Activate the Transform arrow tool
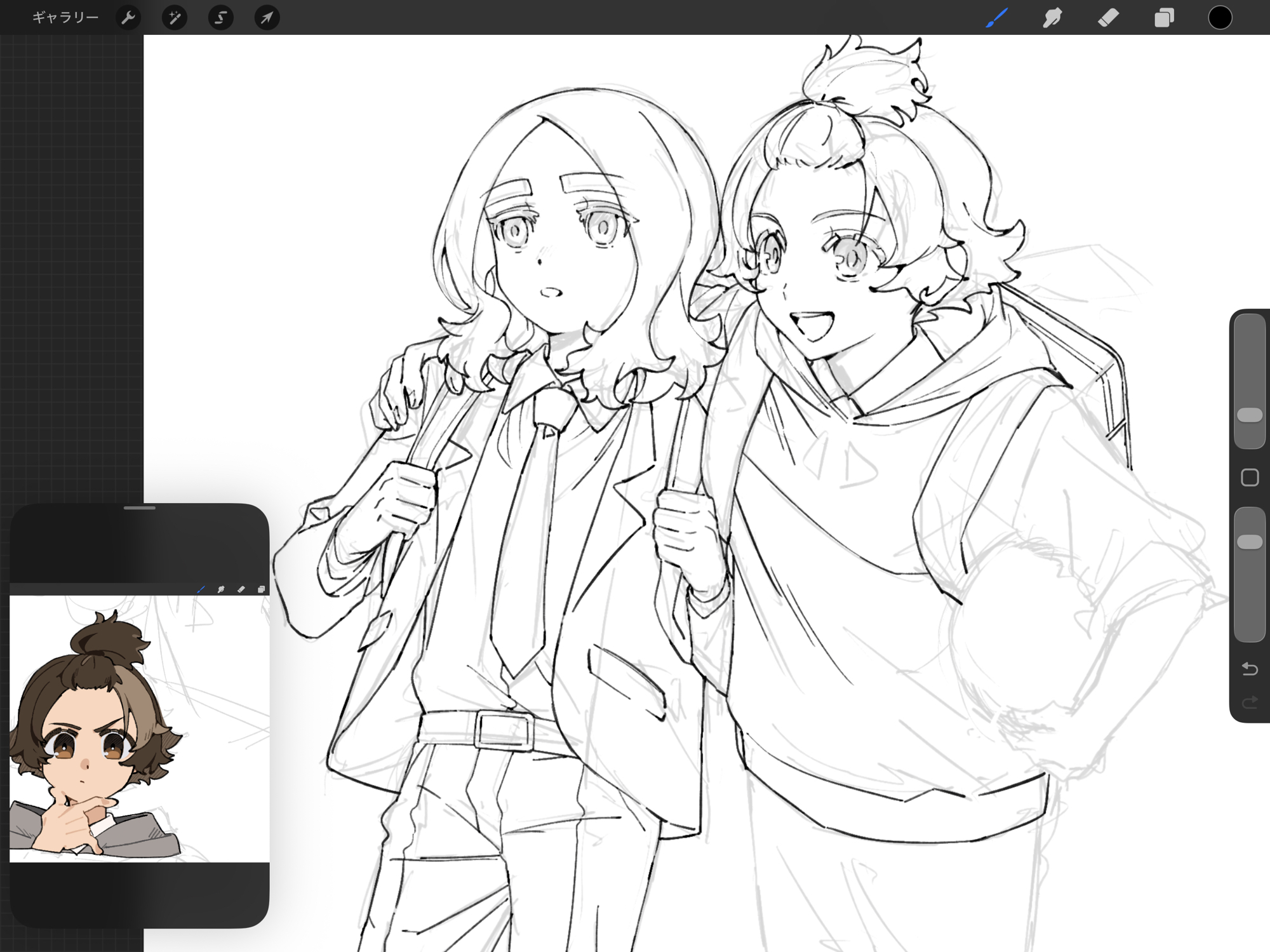 267,18
